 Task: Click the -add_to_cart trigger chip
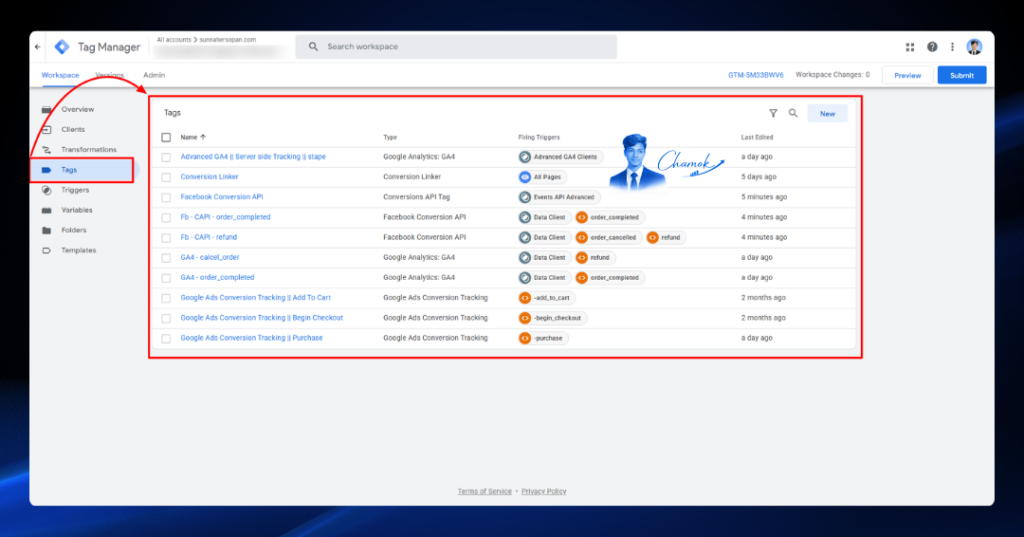546,298
